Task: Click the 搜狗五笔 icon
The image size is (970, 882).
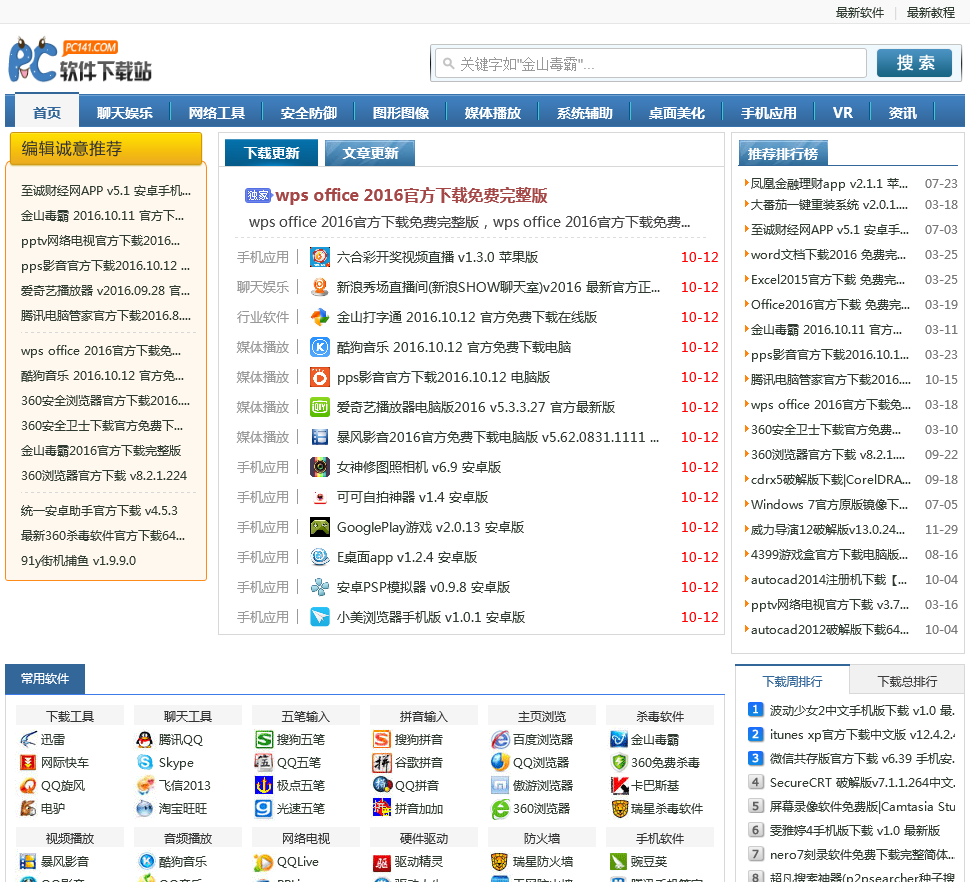Action: (264, 739)
